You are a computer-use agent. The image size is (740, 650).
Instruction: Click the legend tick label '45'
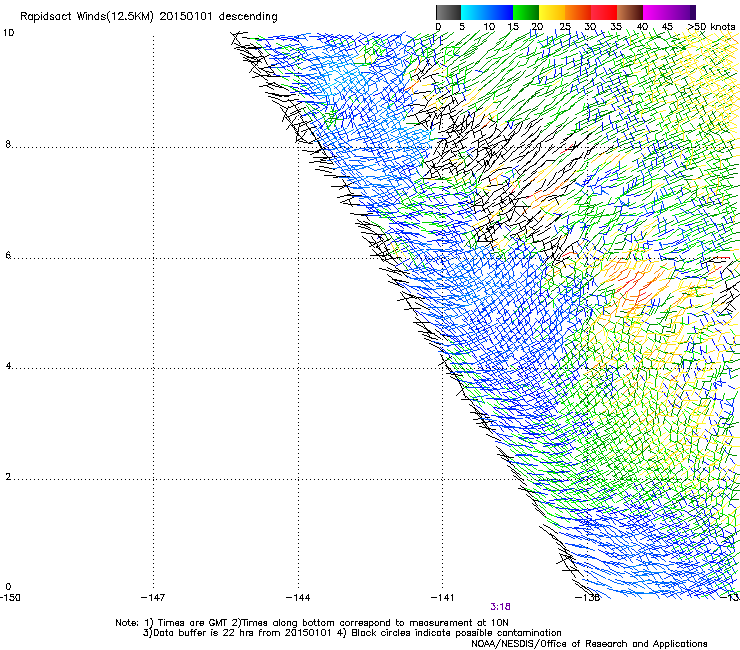point(667,27)
